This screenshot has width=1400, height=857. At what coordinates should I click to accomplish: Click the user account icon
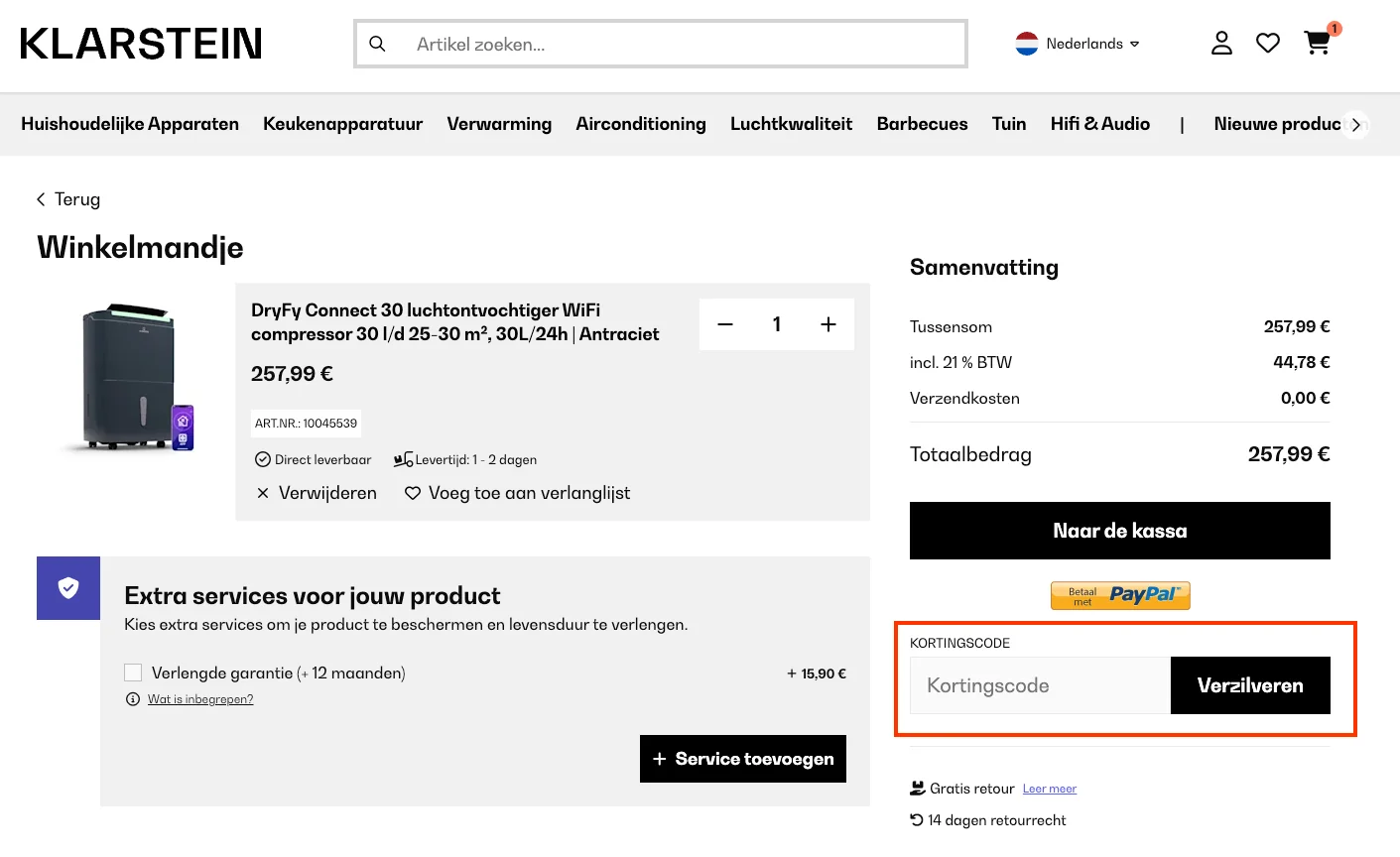1221,43
